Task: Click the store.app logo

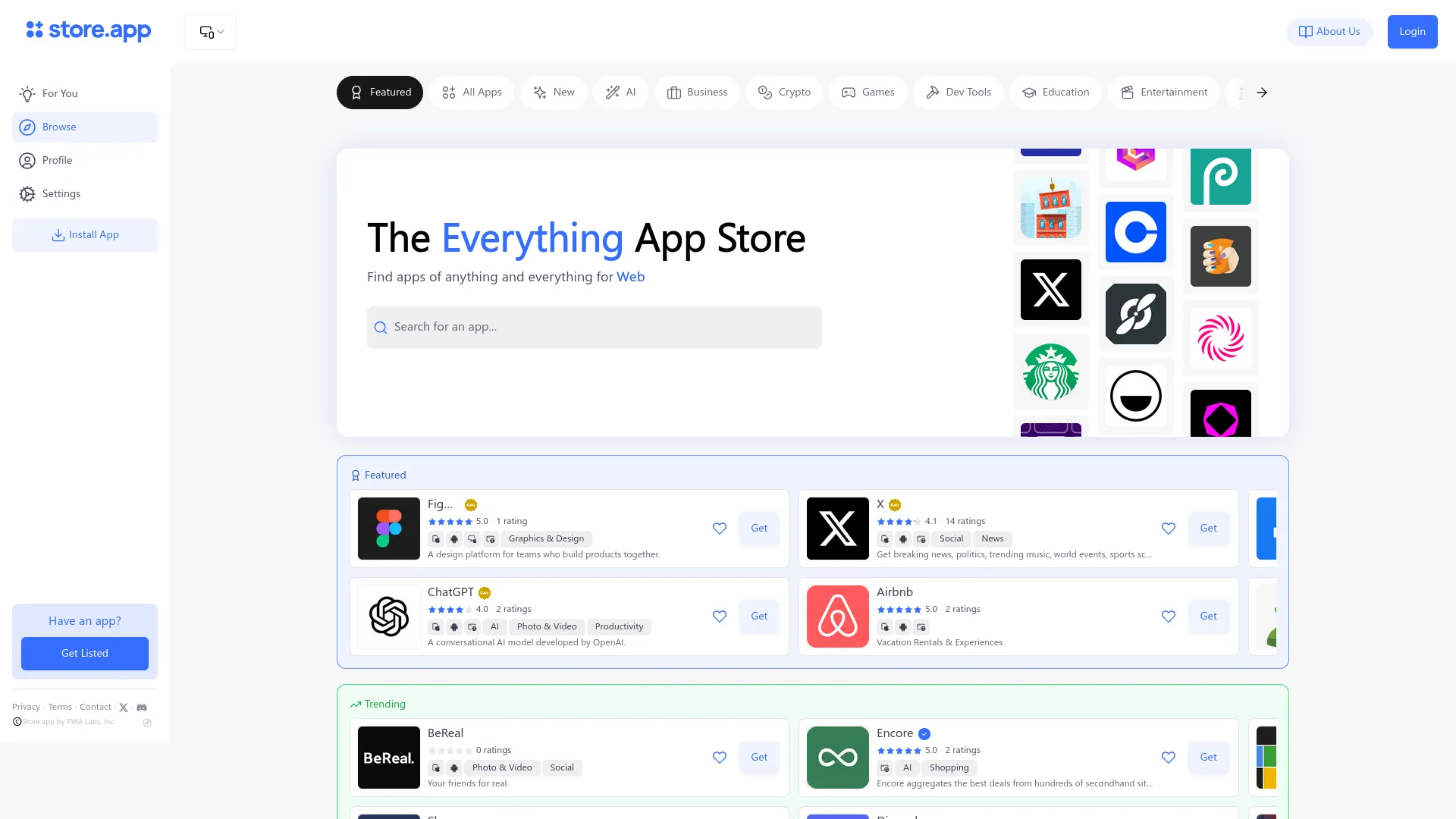Action: pos(89,30)
